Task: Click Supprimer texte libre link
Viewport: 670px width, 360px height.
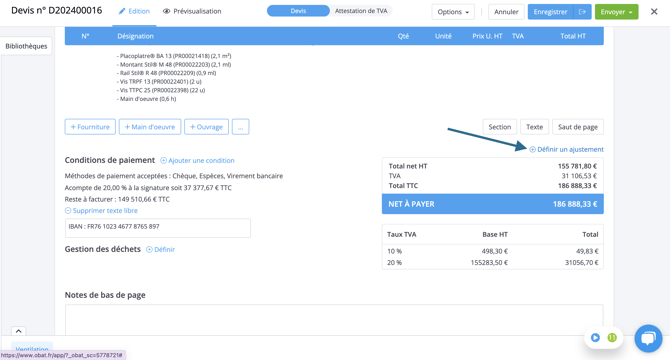Action: pyautogui.click(x=101, y=211)
